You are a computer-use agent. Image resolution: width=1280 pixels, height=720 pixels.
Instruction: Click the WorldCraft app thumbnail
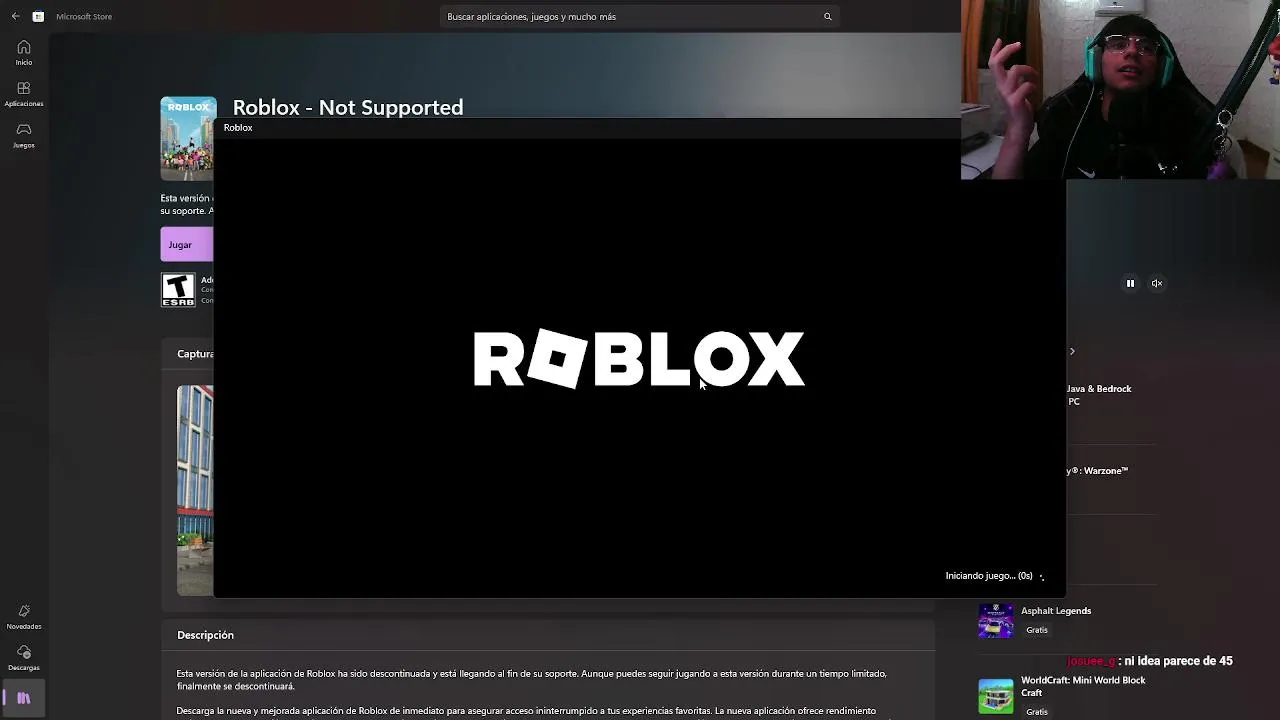click(x=996, y=696)
